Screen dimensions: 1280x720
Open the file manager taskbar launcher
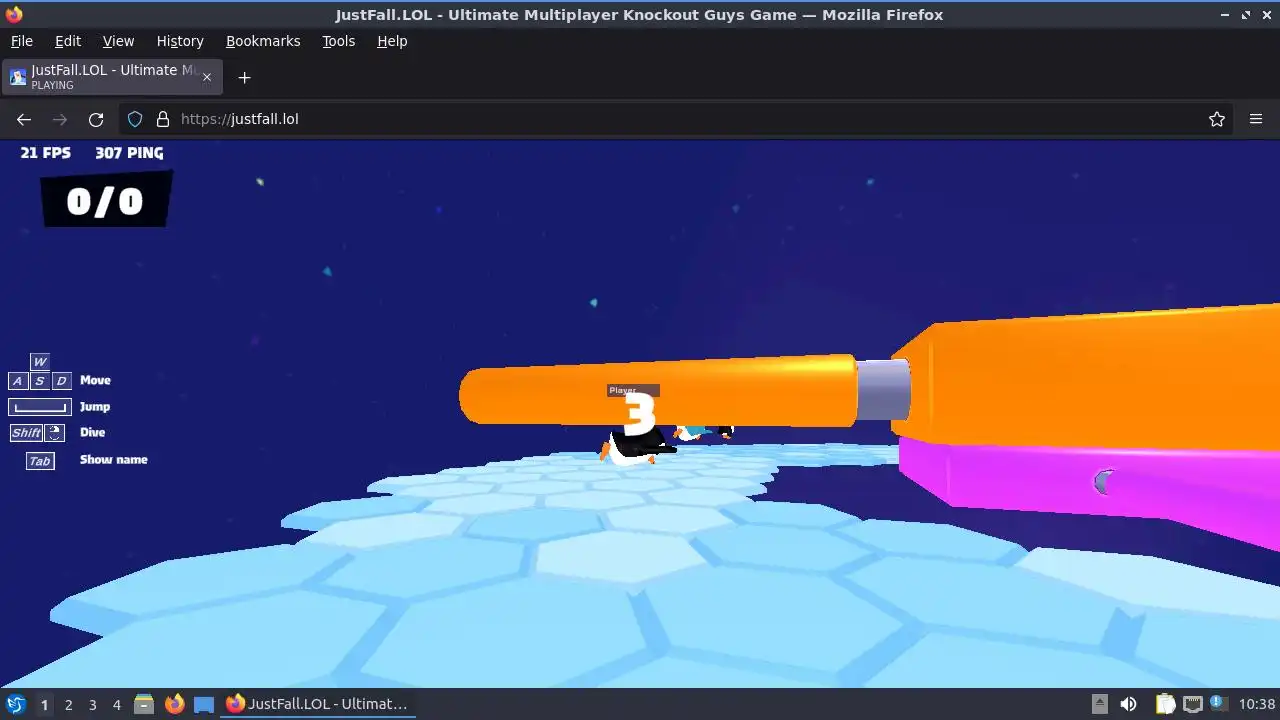point(144,704)
